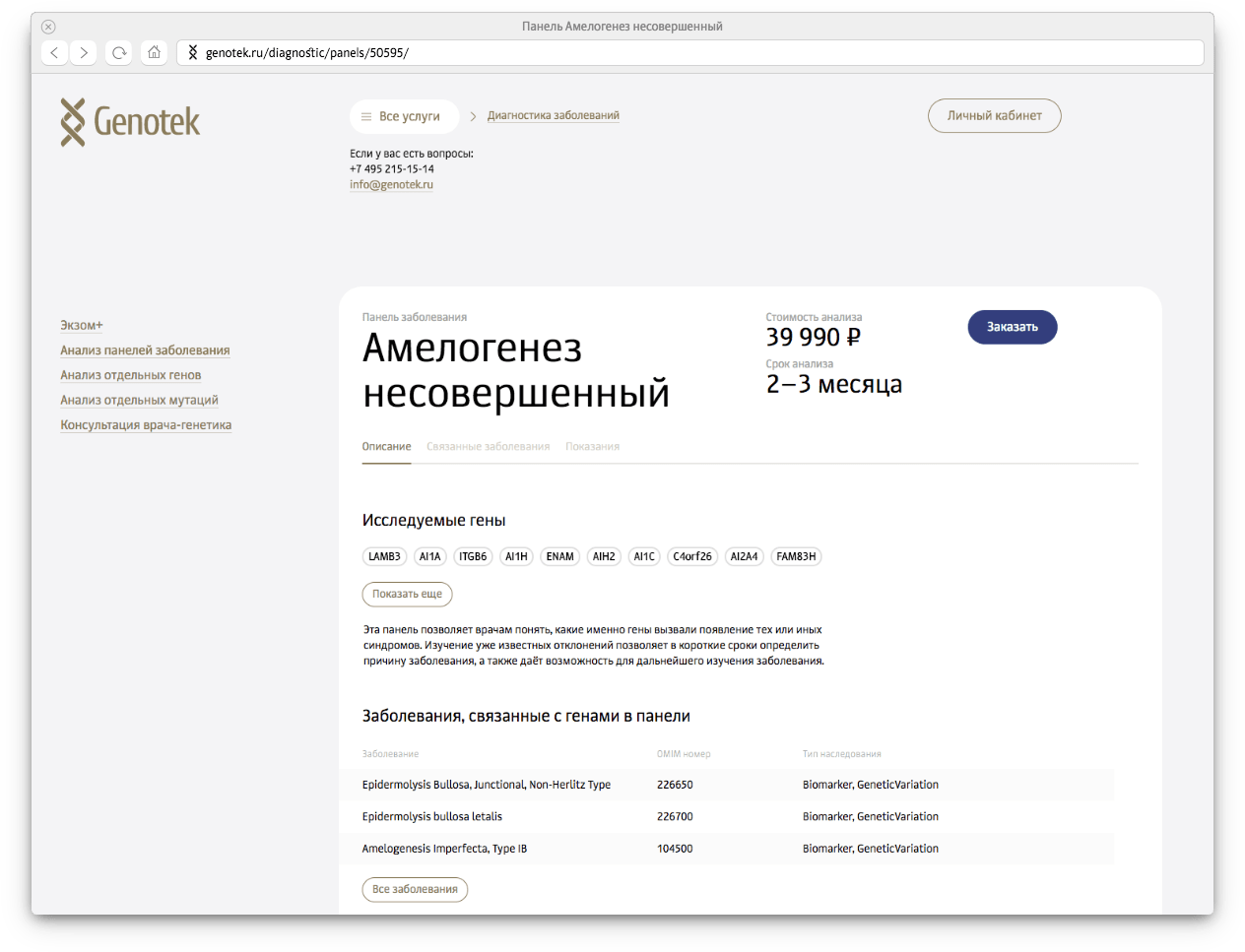
Task: Expand gene list with "Показать еще"
Action: pos(407,595)
